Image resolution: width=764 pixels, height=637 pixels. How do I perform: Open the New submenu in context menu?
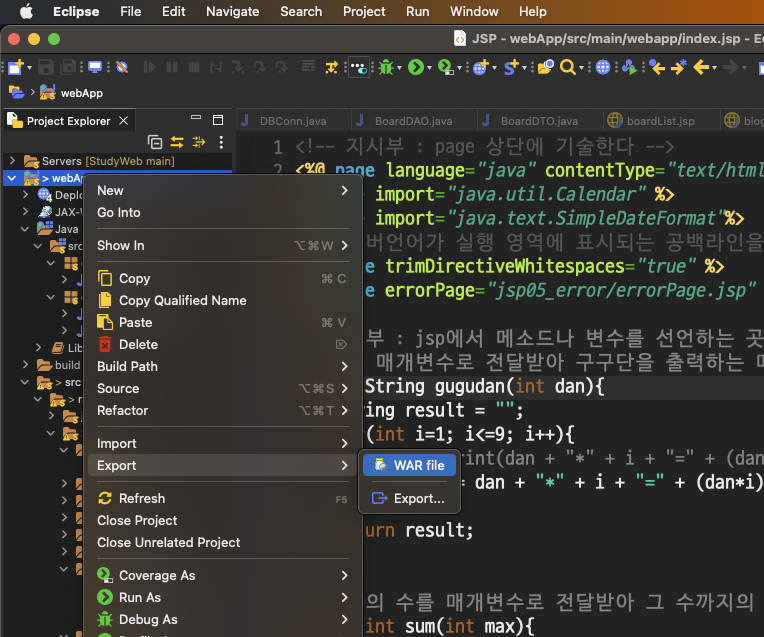[x=223, y=190]
